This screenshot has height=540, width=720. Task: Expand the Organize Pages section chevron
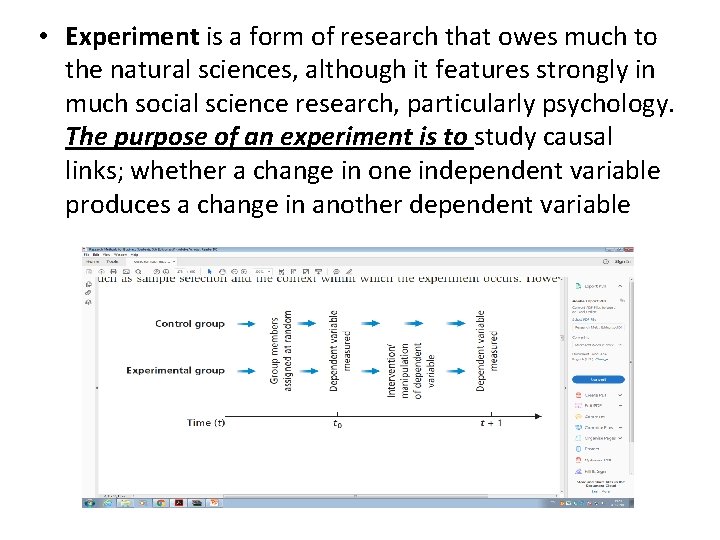click(x=620, y=438)
